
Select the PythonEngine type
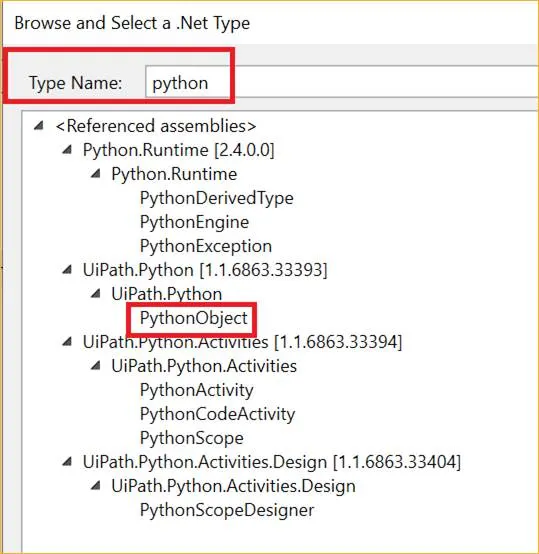click(x=194, y=222)
